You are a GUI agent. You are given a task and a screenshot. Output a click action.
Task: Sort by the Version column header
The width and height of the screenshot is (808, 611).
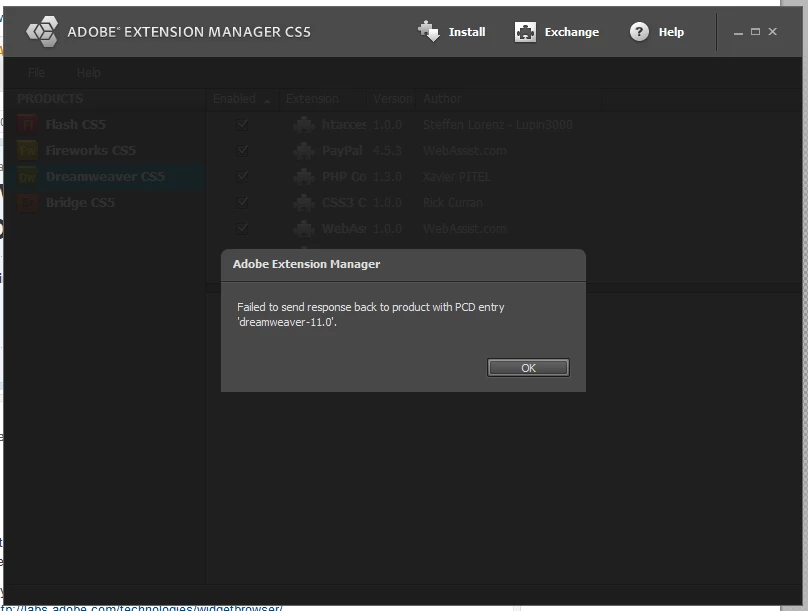[x=392, y=98]
